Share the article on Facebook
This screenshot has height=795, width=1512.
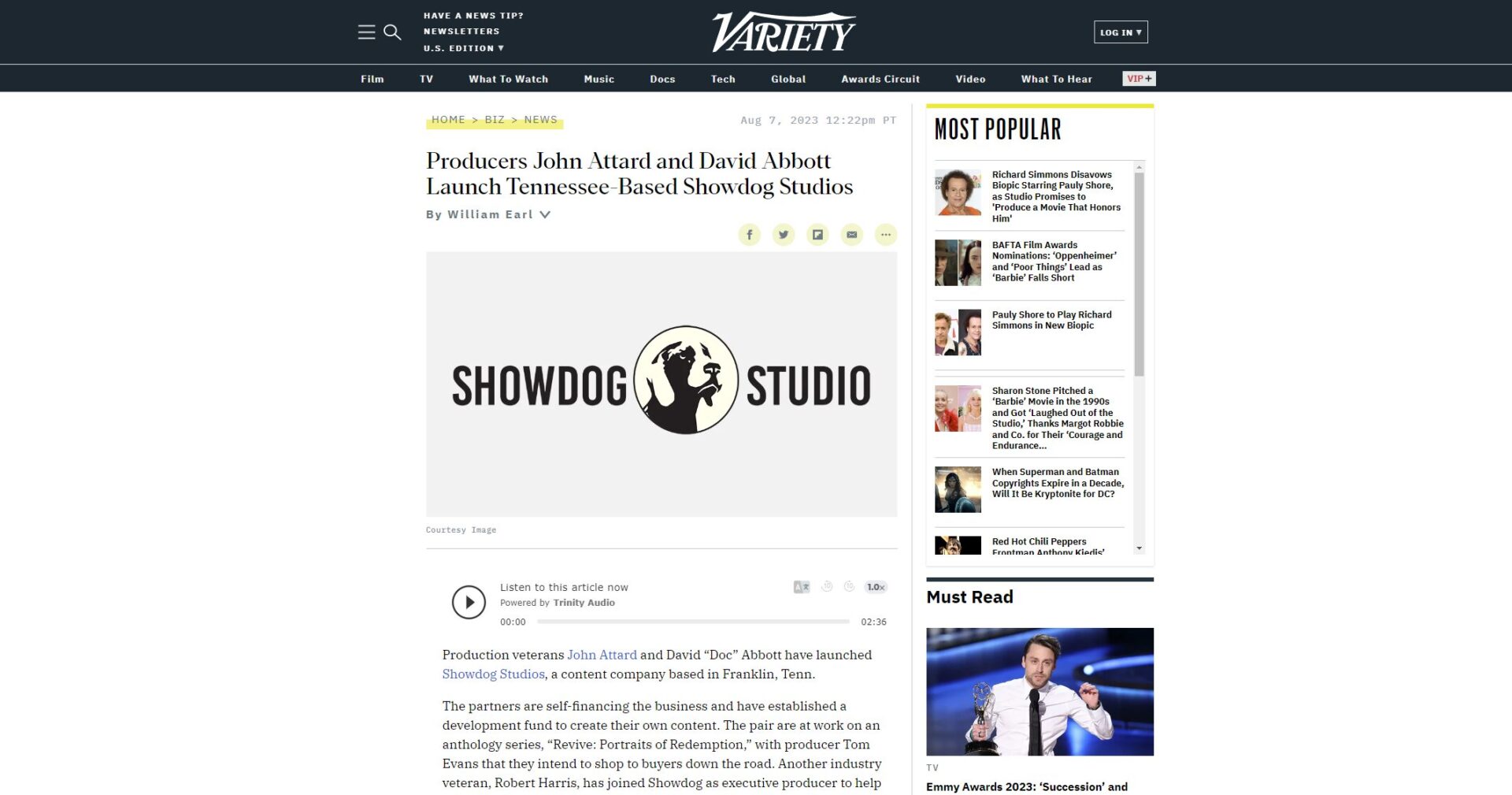coord(749,234)
